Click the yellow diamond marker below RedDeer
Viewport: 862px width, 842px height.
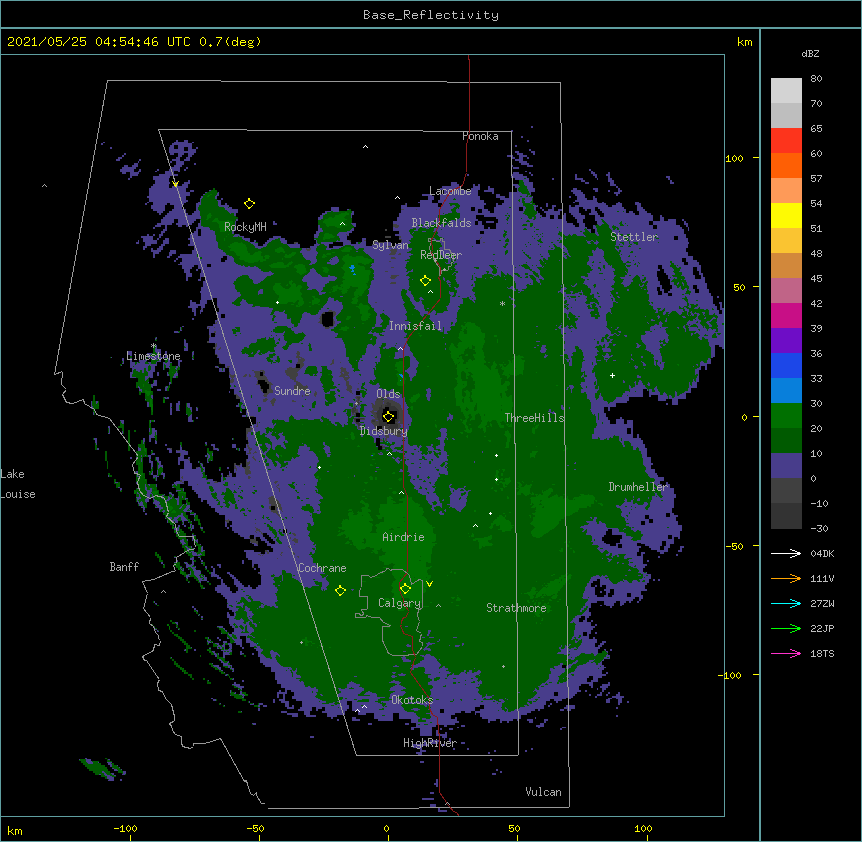[425, 281]
